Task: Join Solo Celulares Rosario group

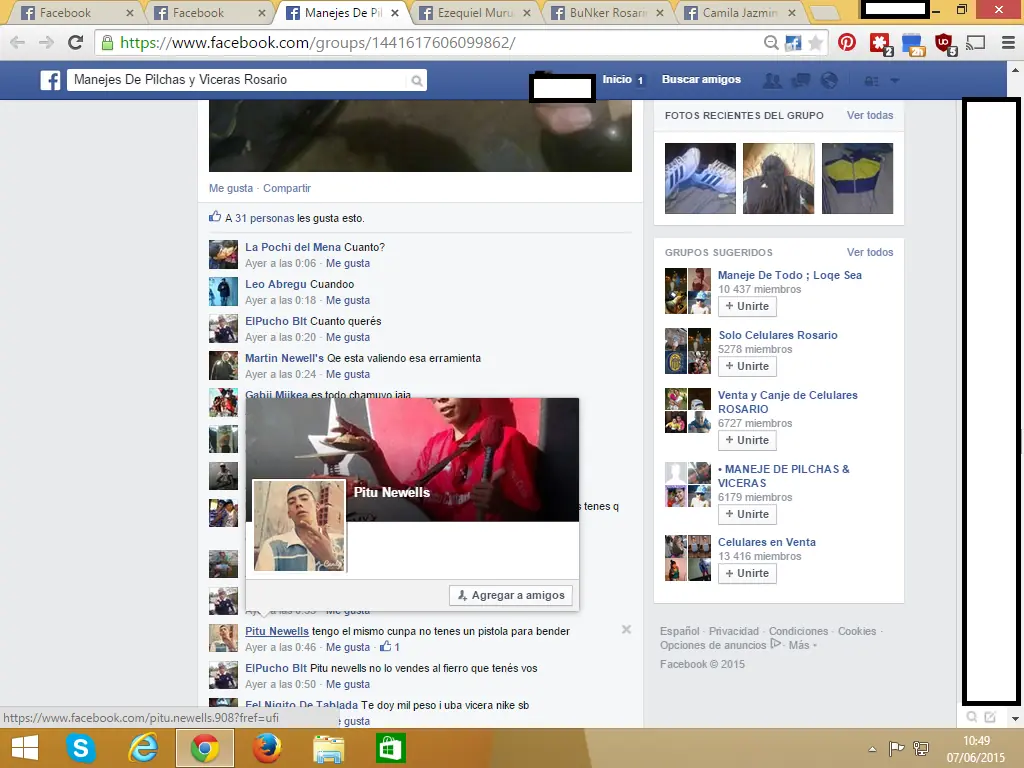Action: (748, 366)
